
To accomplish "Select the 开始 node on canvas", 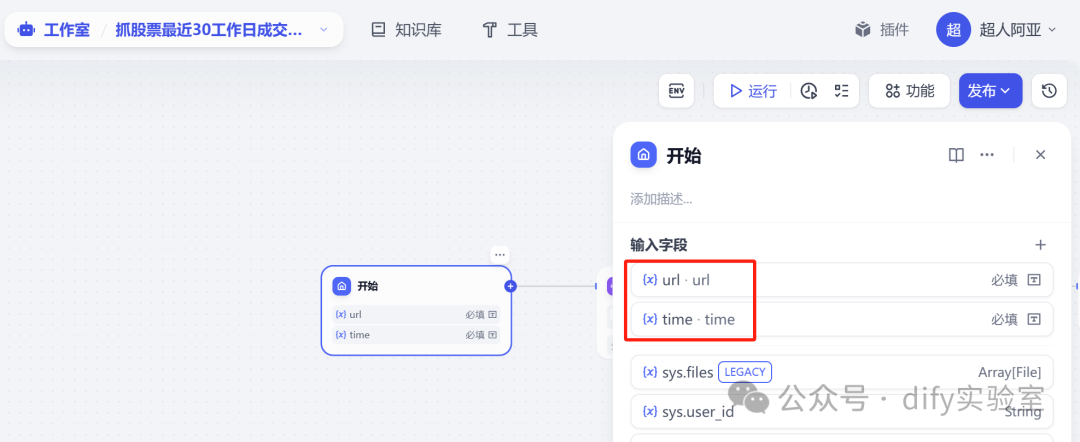I will 416,311.
